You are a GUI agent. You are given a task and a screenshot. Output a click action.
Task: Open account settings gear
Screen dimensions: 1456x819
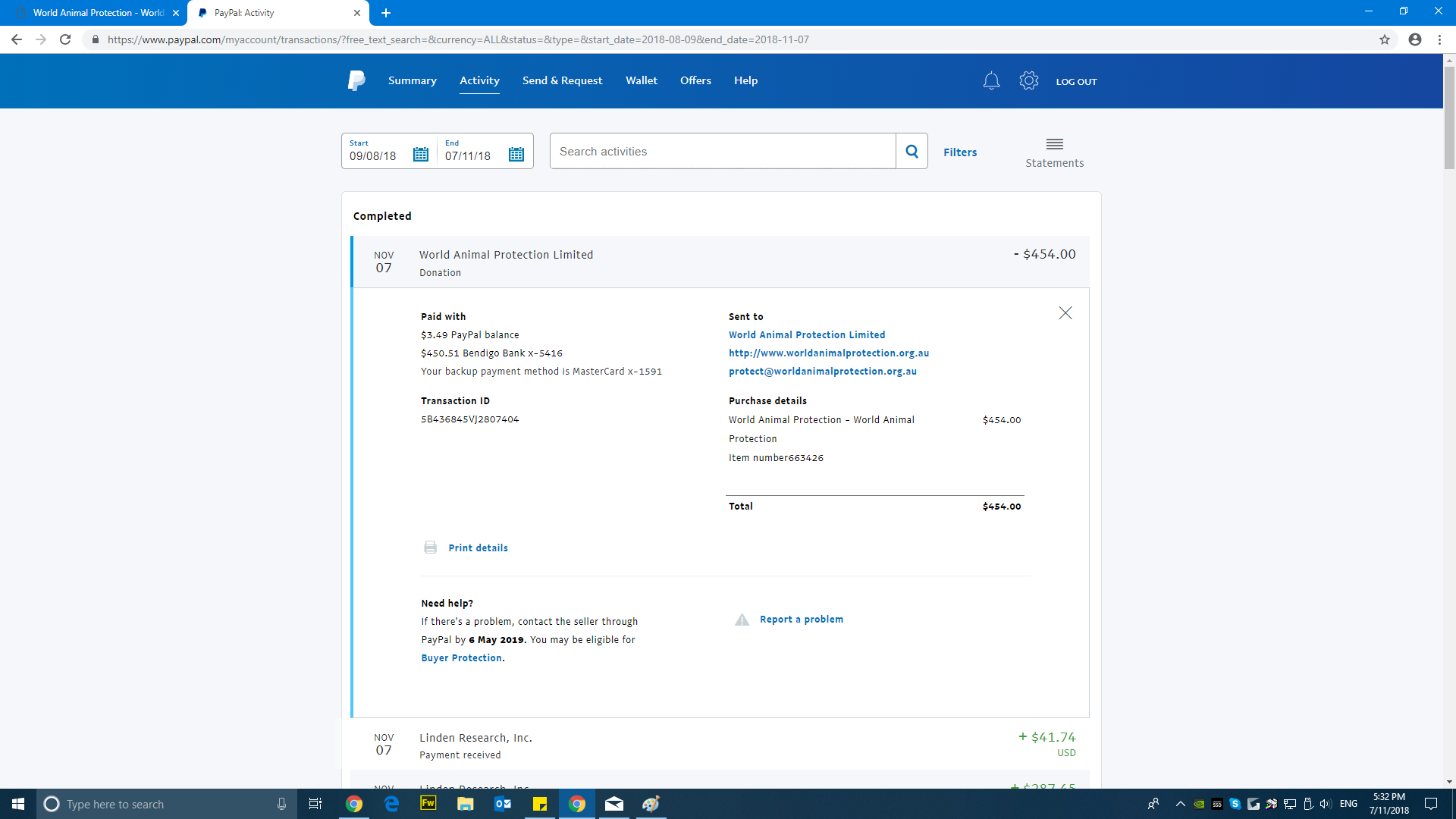tap(1029, 80)
